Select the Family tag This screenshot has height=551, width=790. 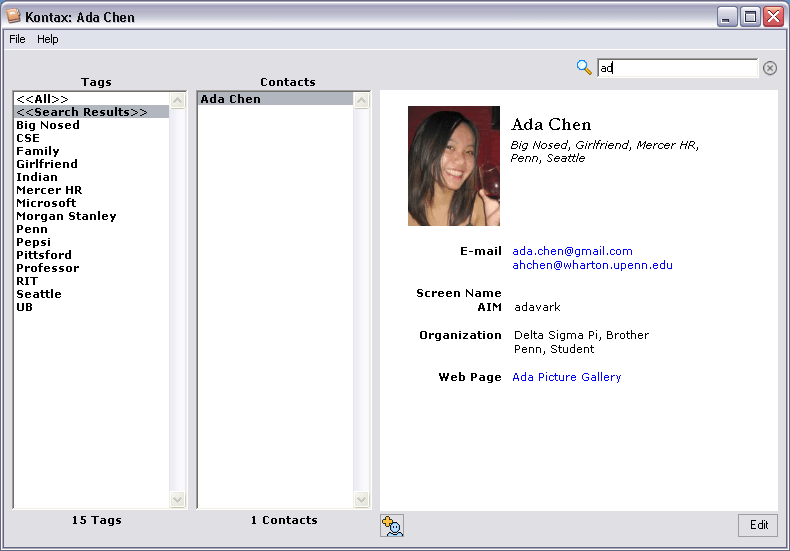coord(91,151)
